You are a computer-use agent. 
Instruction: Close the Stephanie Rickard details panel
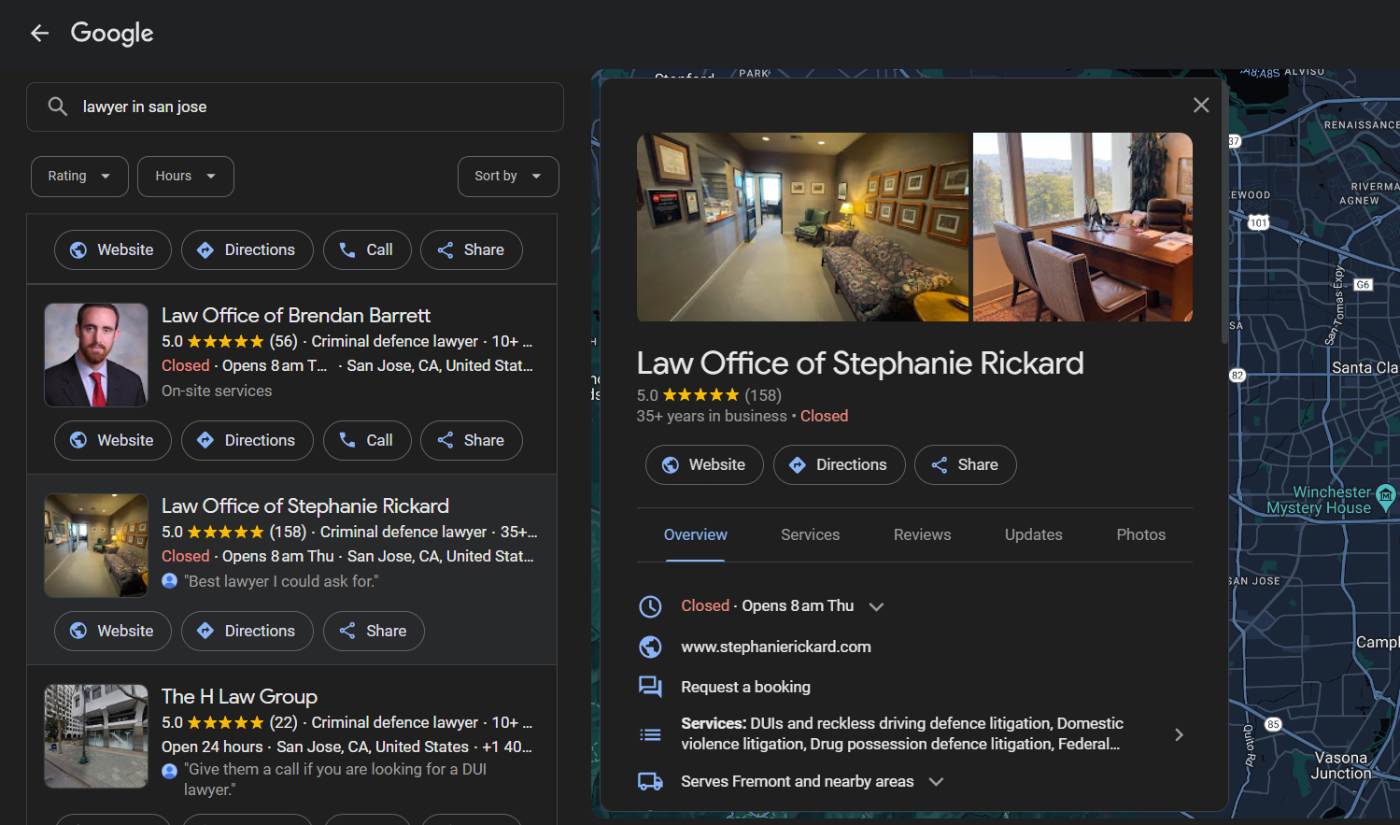[x=1201, y=105]
